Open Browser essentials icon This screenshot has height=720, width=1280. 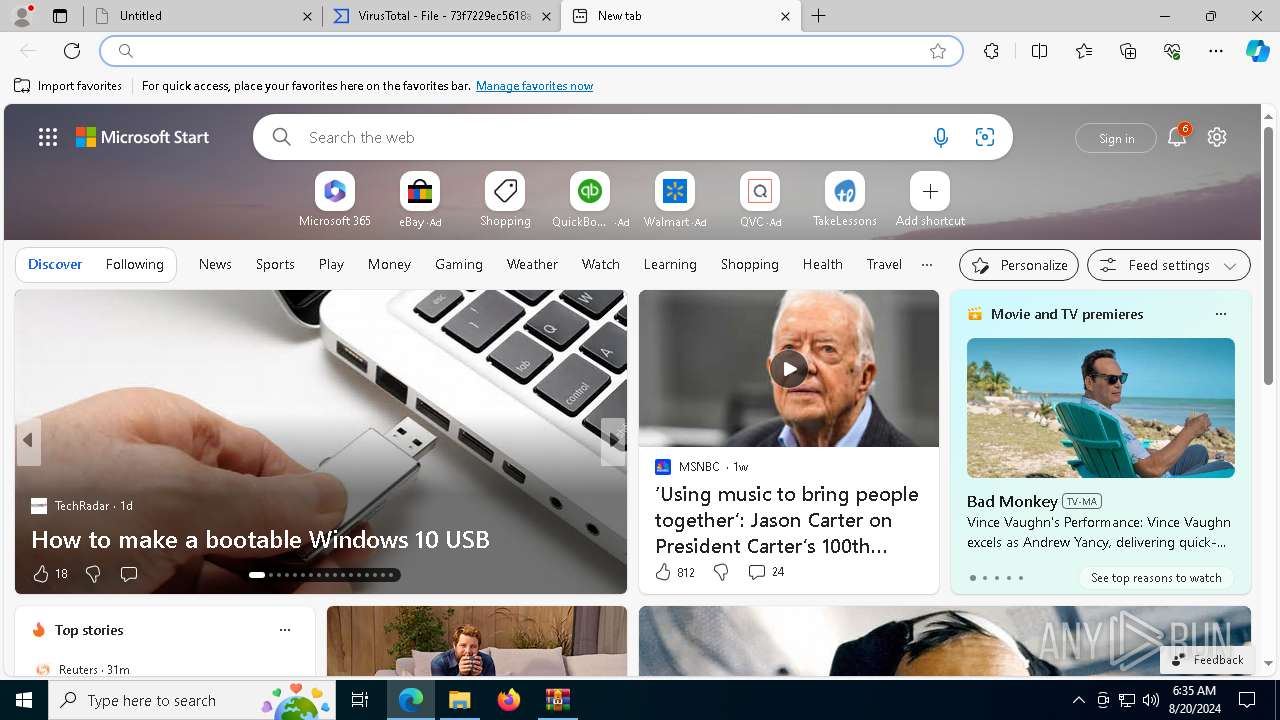coord(1172,51)
